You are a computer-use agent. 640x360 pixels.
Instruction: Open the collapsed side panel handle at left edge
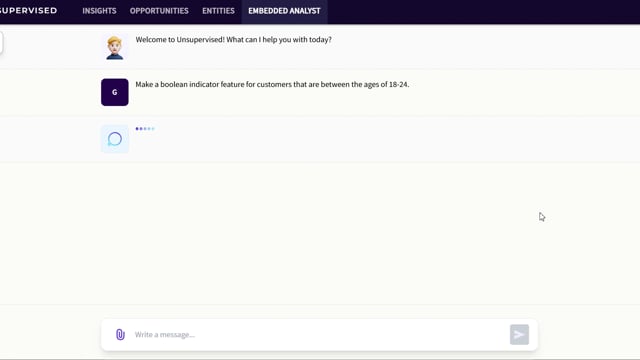point(1,43)
